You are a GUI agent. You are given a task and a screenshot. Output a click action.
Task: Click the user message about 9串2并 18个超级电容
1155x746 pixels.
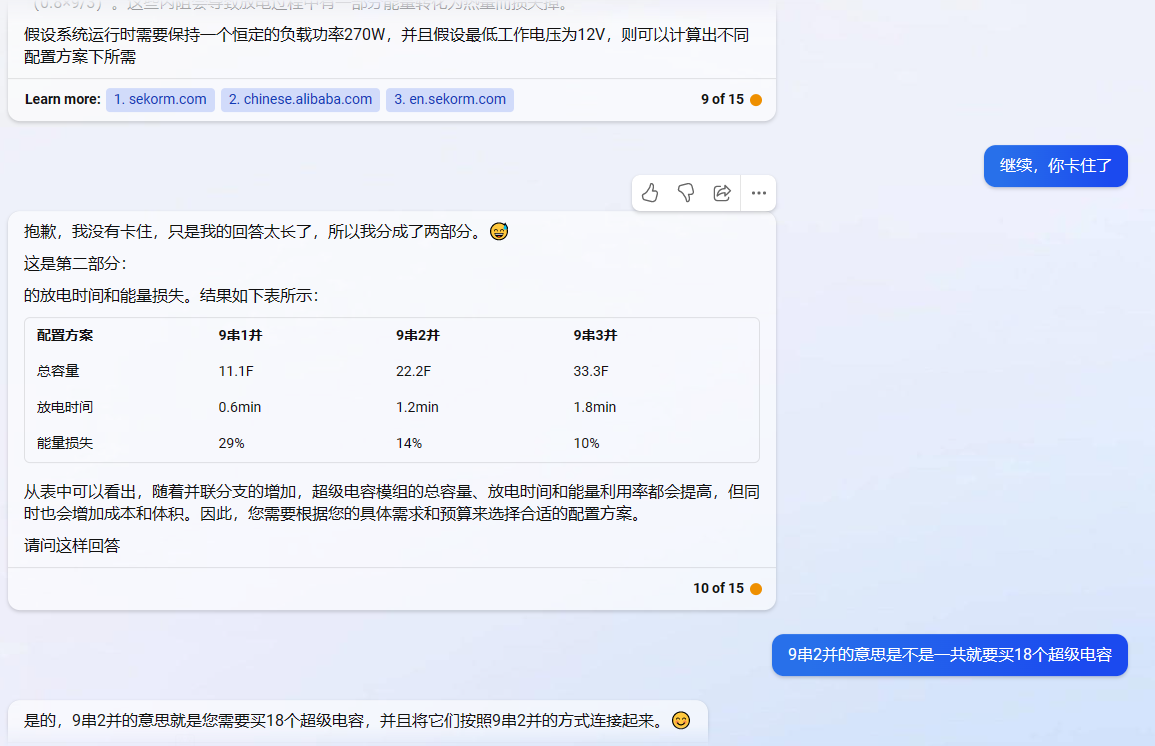(949, 655)
